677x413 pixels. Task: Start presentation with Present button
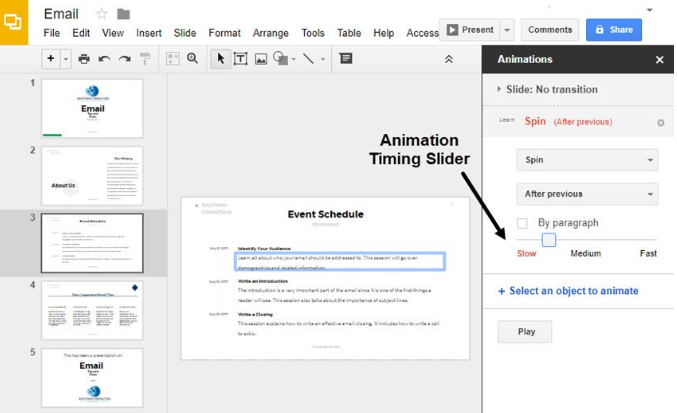tap(470, 30)
